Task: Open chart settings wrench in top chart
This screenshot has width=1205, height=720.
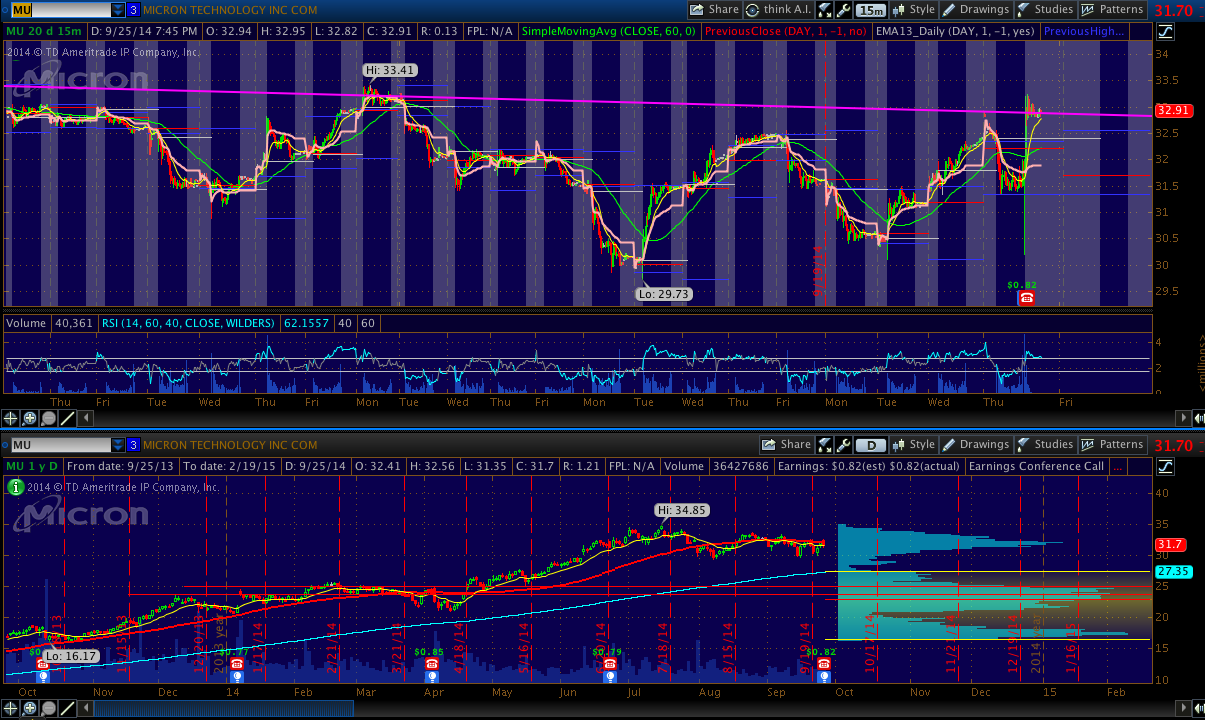Action: [845, 10]
